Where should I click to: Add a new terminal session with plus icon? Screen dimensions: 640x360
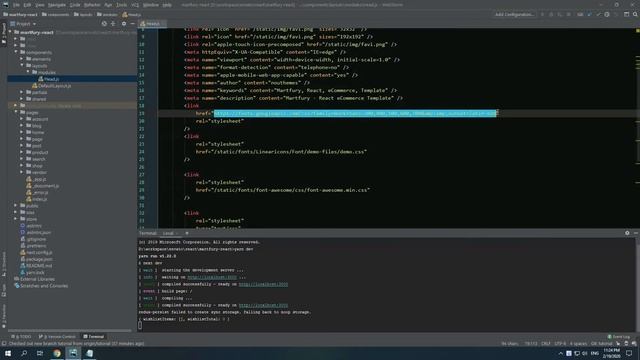tap(187, 233)
